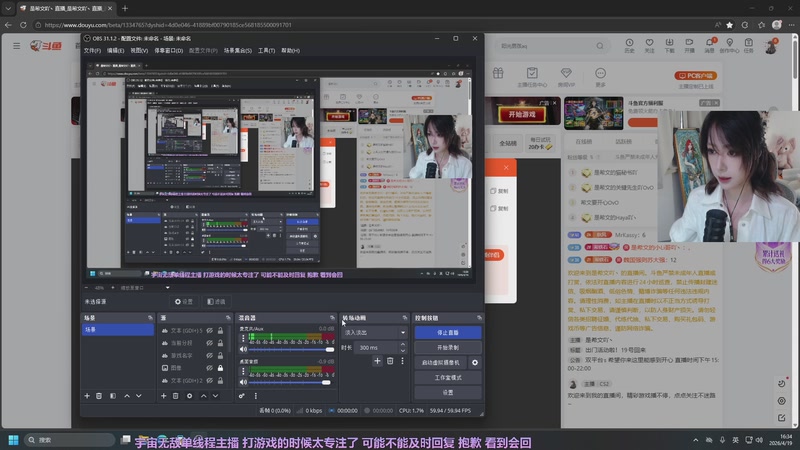Open 滤镜 filters button above sources

pos(216,302)
